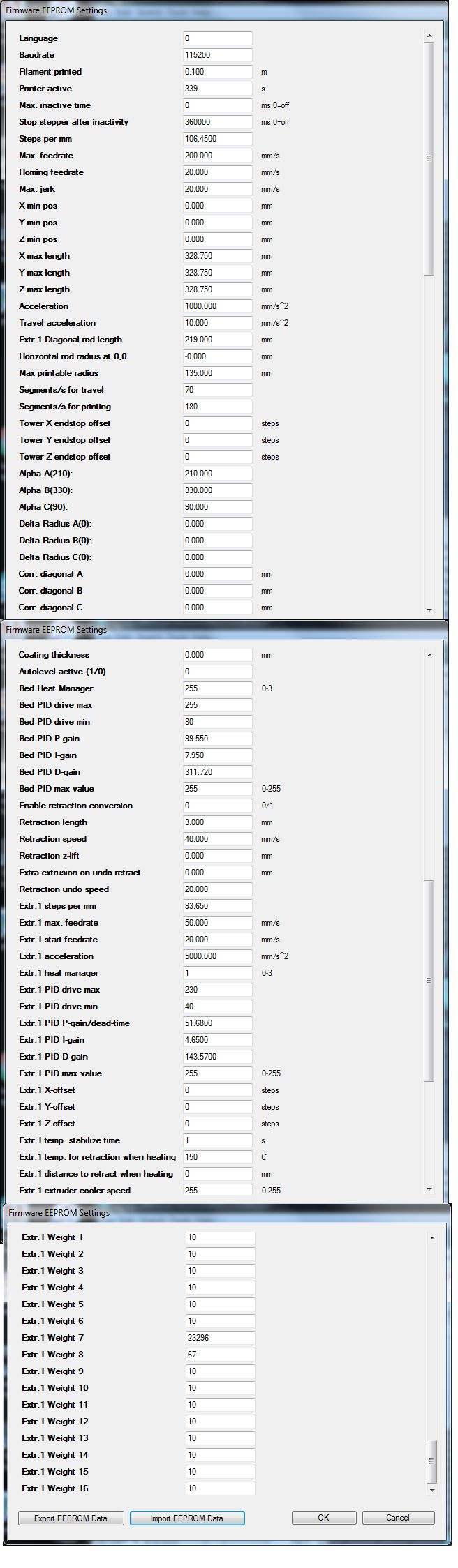The height and width of the screenshot is (1568, 458).
Task: Edit the Max. feedrate value
Action: [217, 156]
